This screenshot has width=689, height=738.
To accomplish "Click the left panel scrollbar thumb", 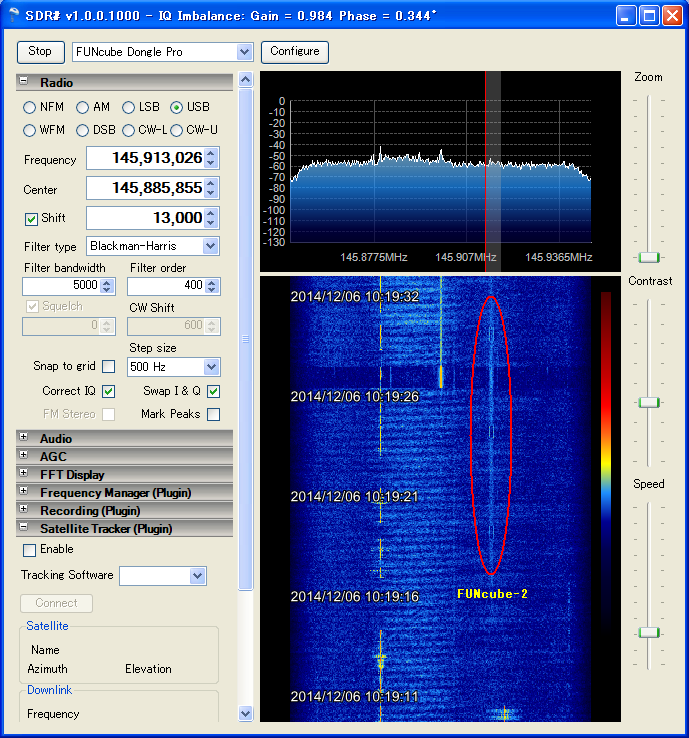I will point(246,339).
